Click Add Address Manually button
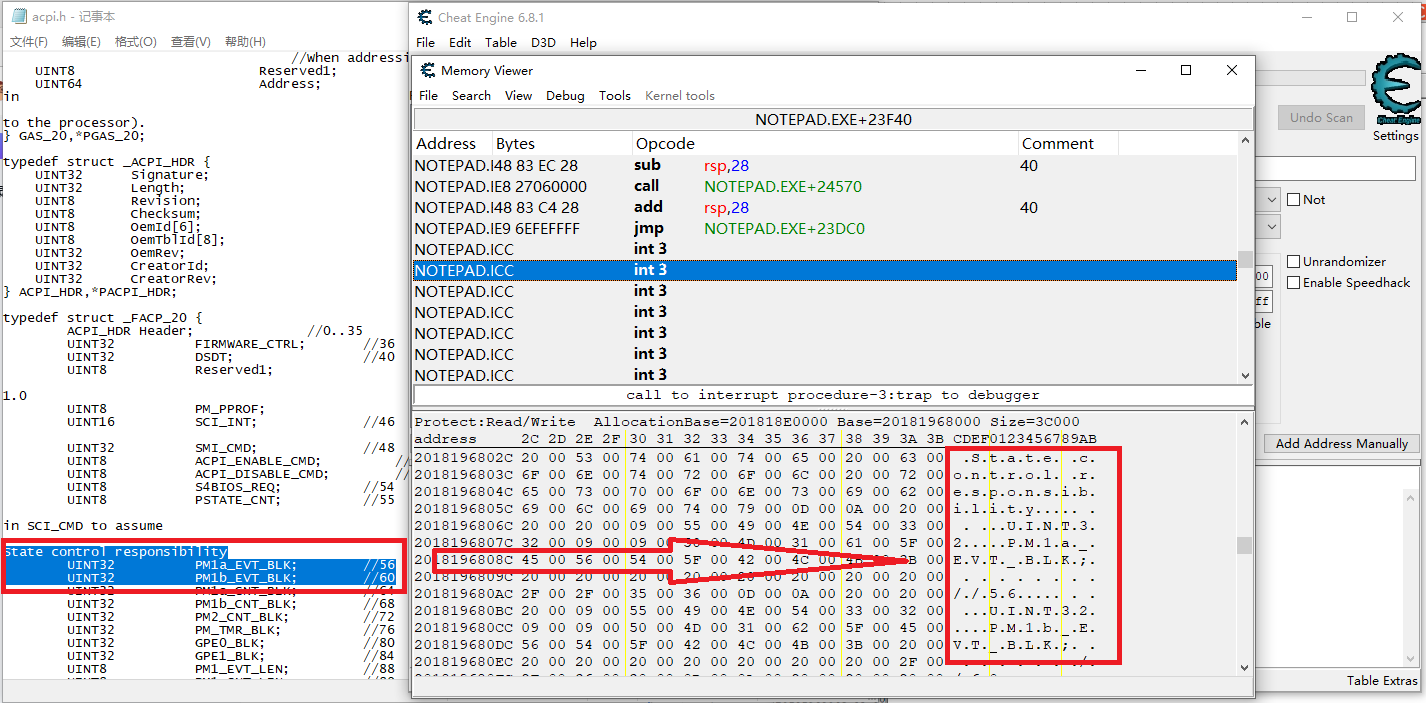 (1341, 443)
